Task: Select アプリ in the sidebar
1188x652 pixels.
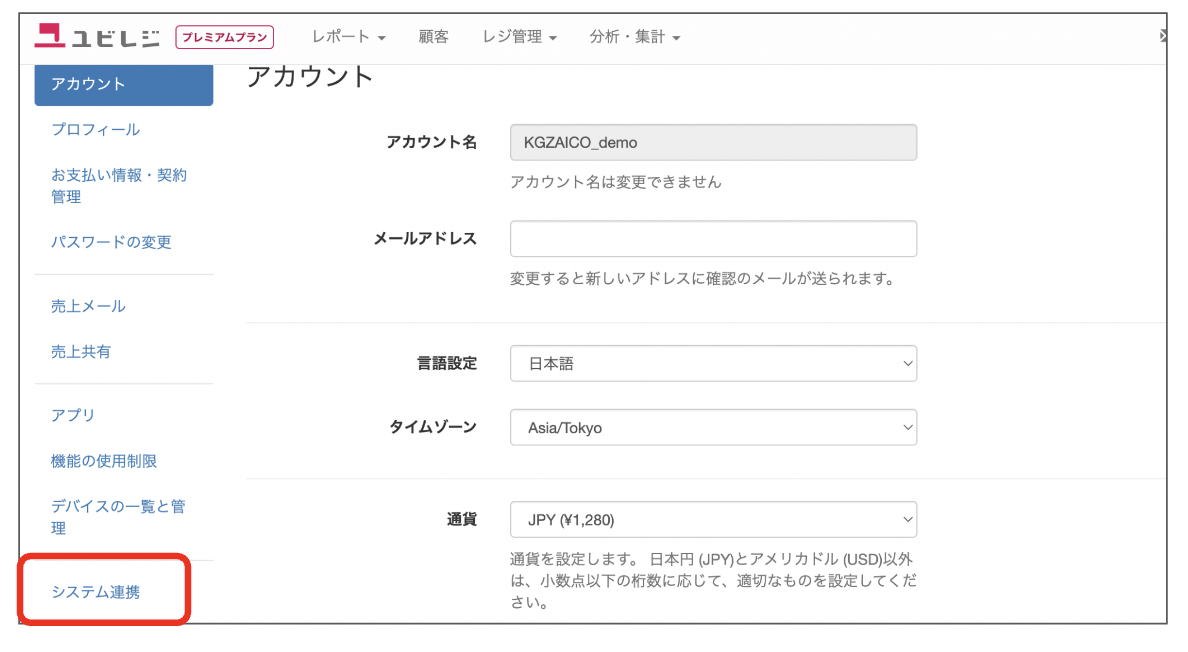Action: point(73,415)
